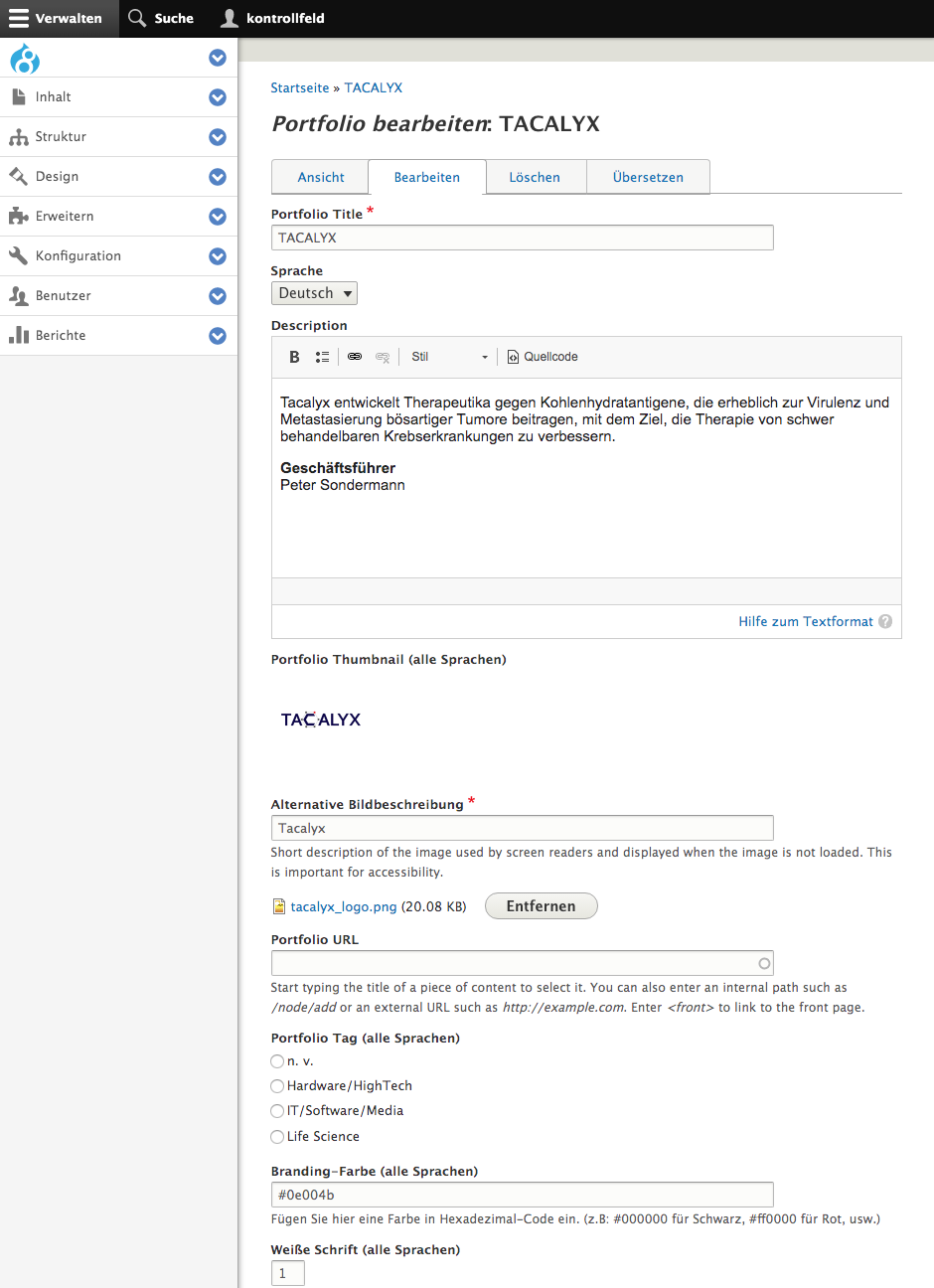The height and width of the screenshot is (1288, 934).
Task: Click the Weiße Schrift number field
Action: [288, 1273]
